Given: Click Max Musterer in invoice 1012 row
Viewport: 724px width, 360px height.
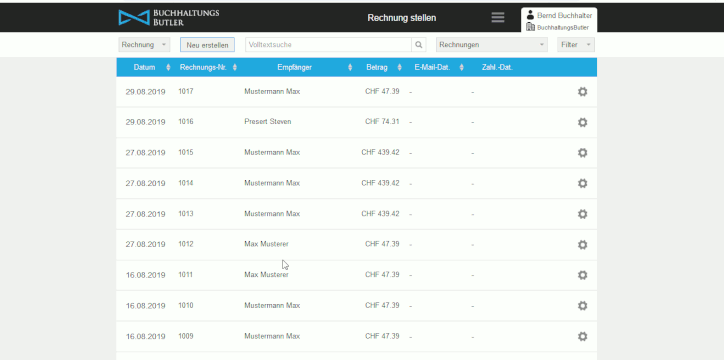Looking at the screenshot, I should (266, 244).
